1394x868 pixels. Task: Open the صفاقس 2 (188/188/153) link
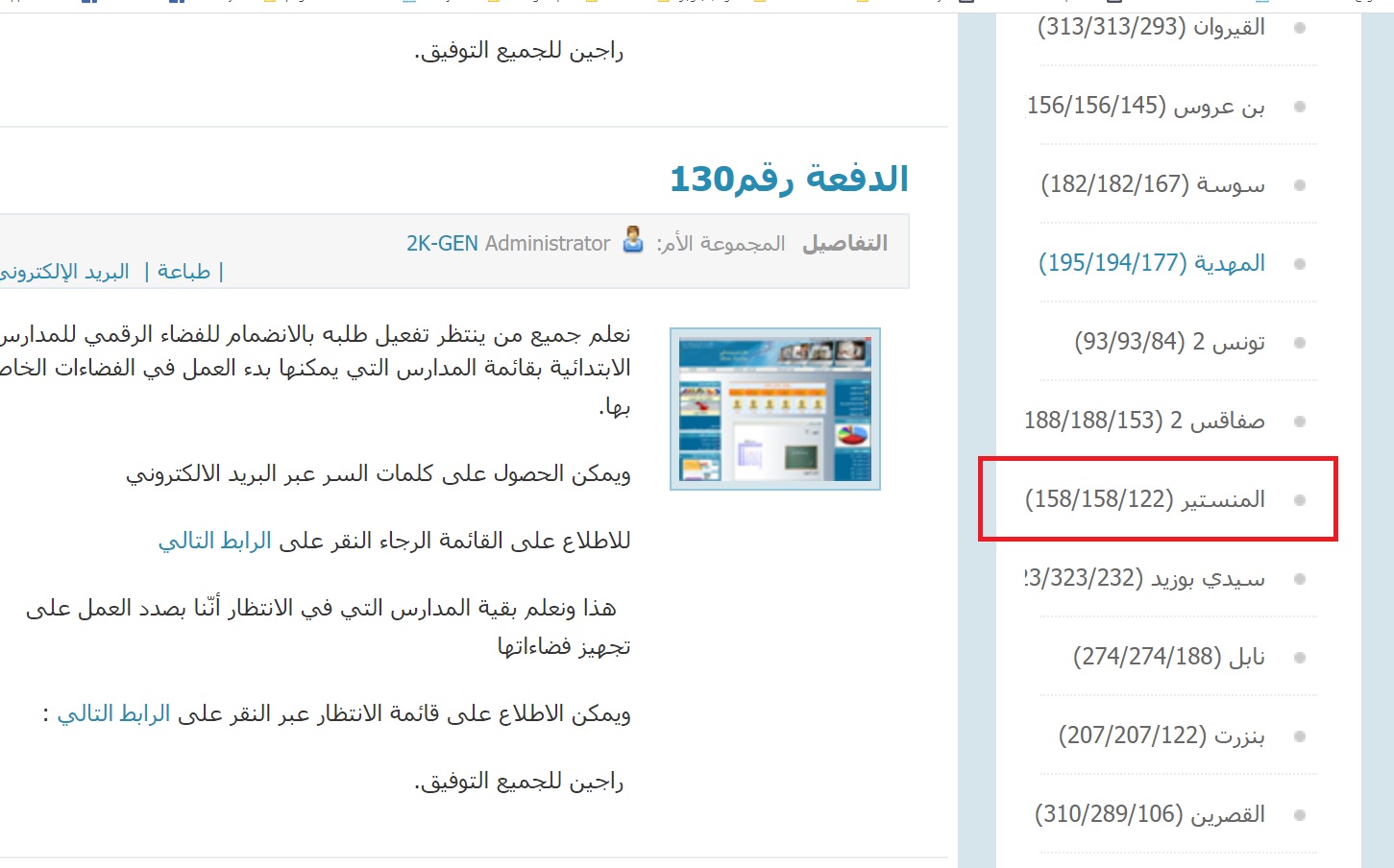1144,422
